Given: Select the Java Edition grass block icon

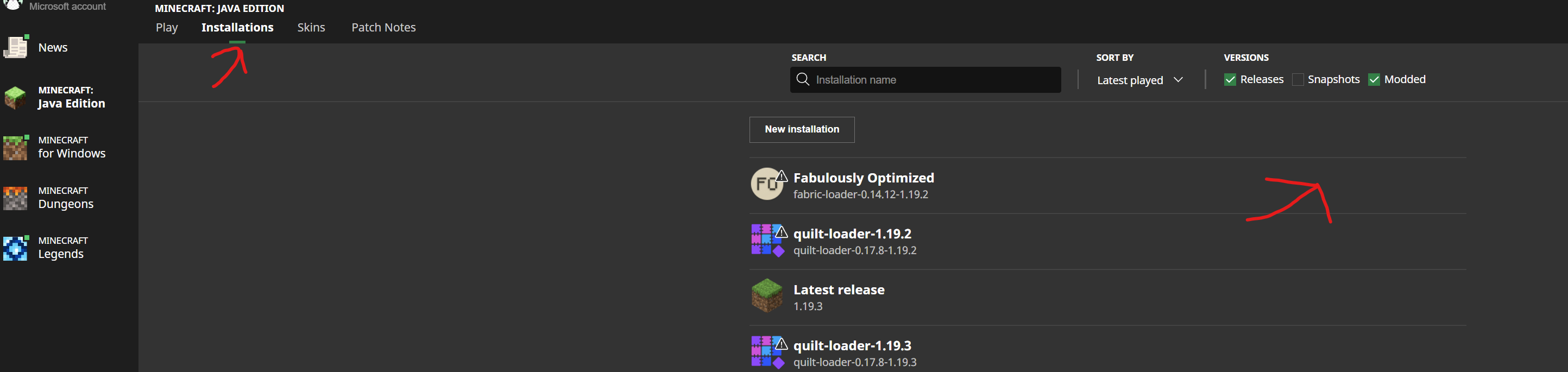Looking at the screenshot, I should pyautogui.click(x=15, y=97).
